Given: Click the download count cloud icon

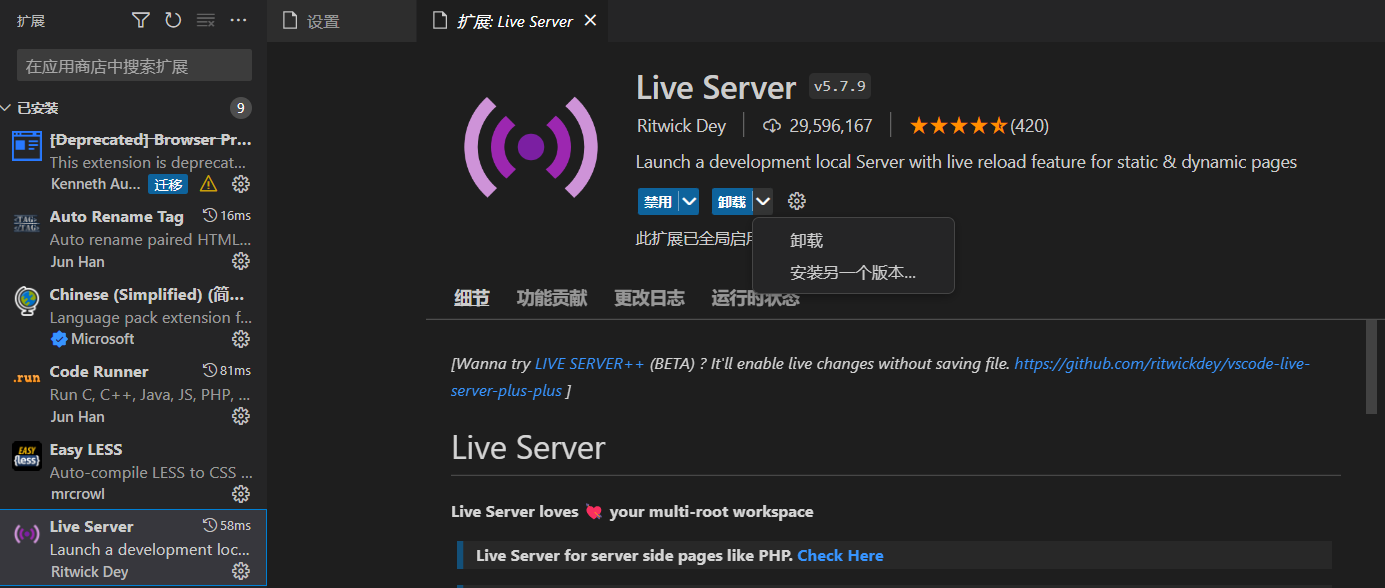Looking at the screenshot, I should pyautogui.click(x=772, y=126).
